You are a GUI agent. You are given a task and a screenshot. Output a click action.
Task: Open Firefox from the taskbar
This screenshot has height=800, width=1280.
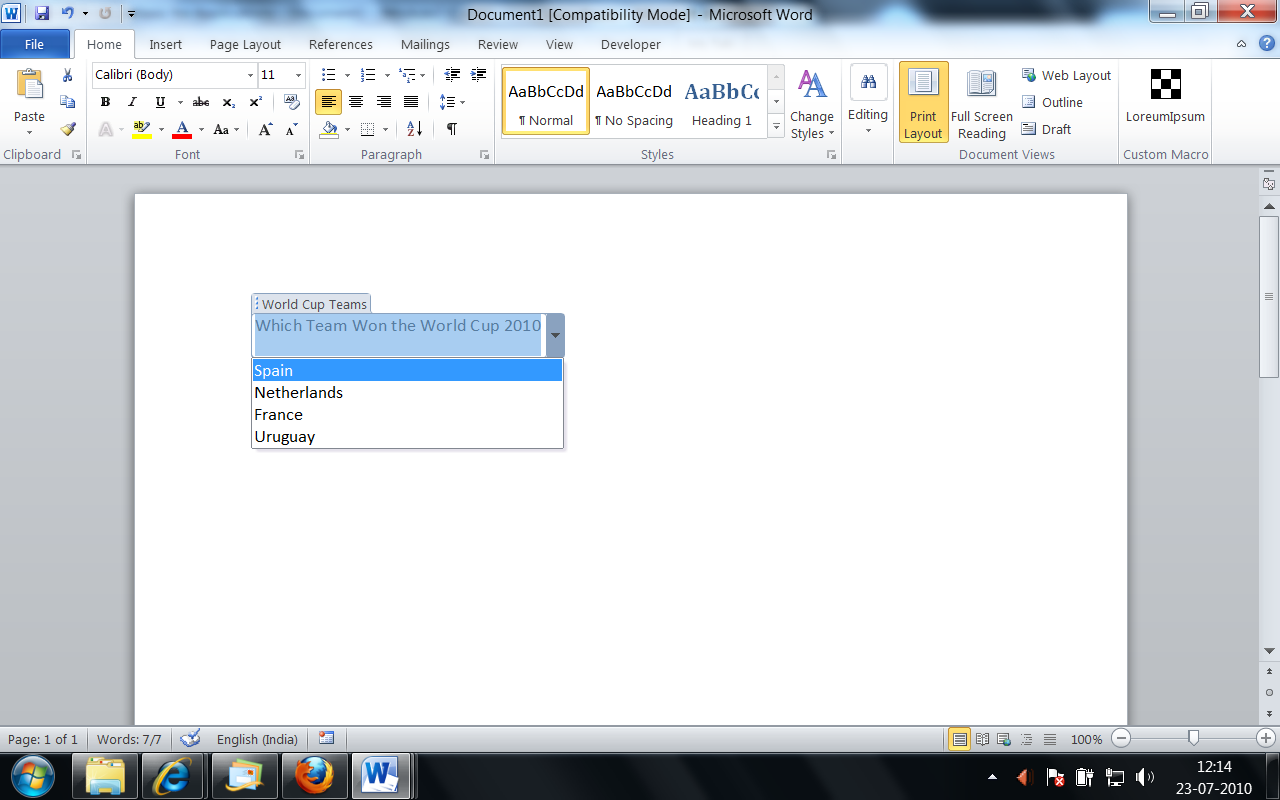[x=315, y=775]
